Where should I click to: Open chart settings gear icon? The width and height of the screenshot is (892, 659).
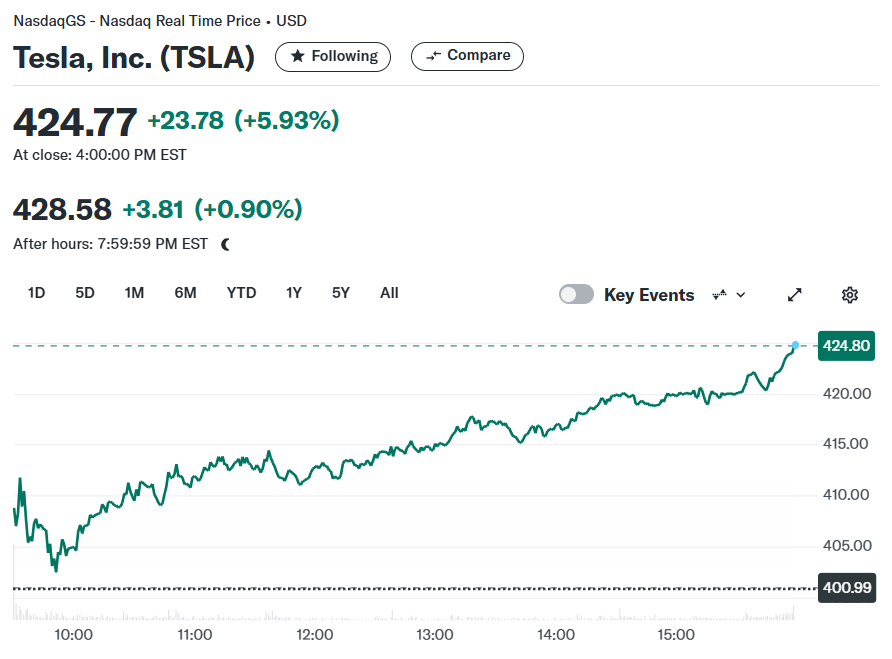click(850, 295)
